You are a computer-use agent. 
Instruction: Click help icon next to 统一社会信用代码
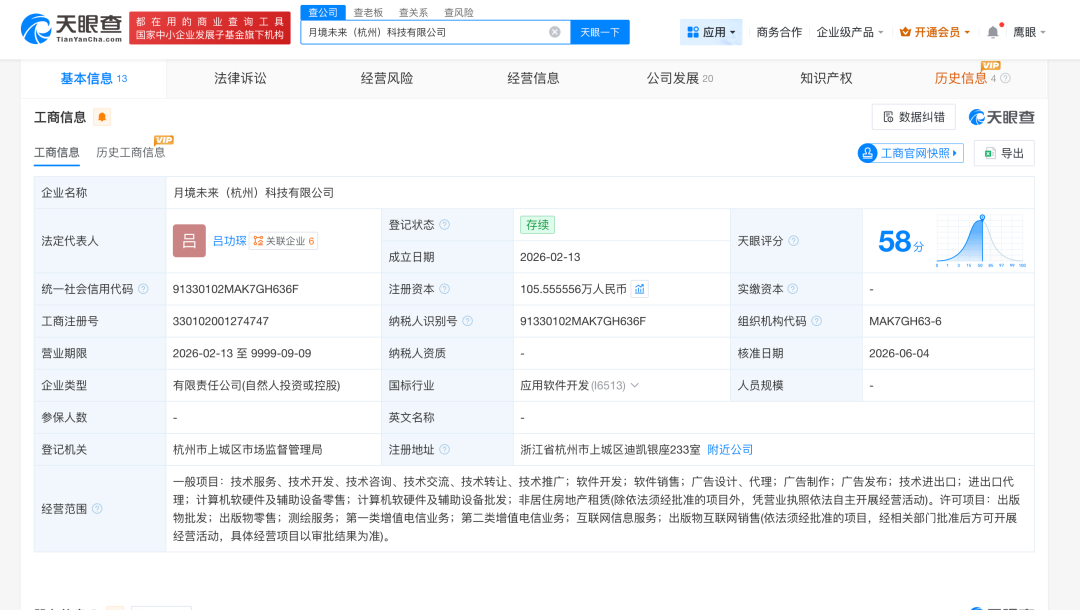pyautogui.click(x=143, y=289)
